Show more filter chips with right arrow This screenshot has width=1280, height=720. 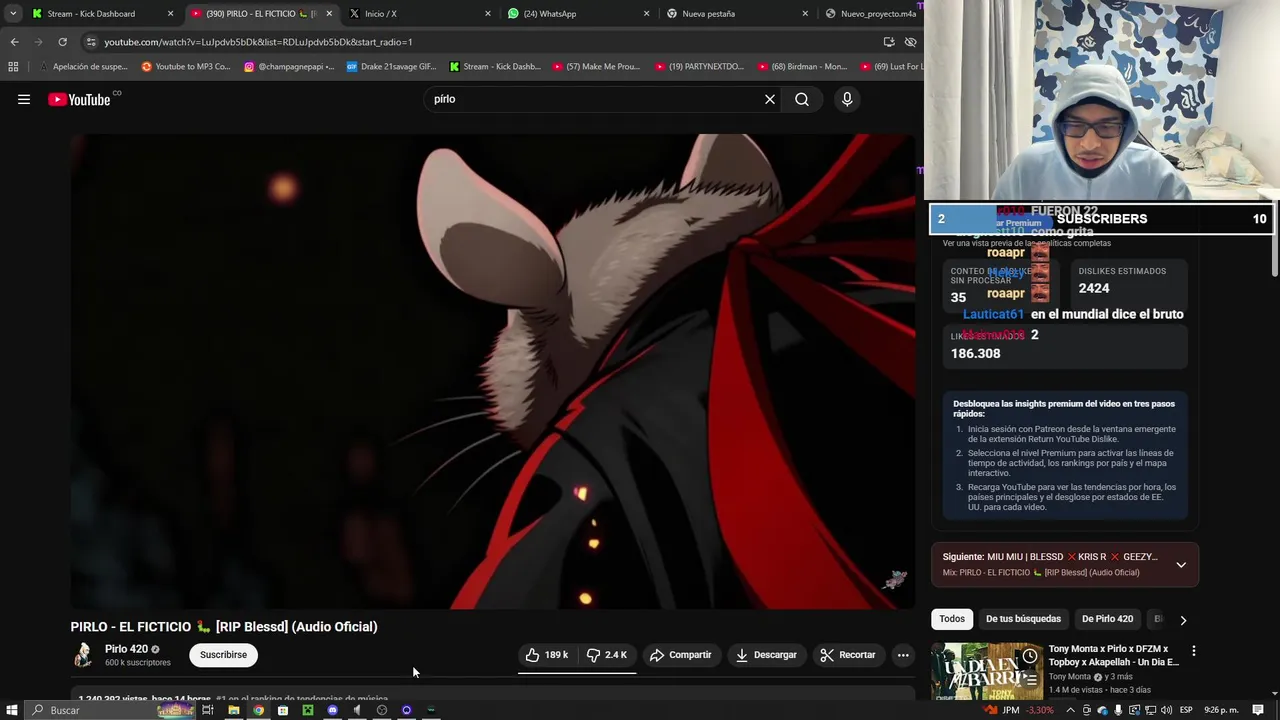click(1183, 620)
